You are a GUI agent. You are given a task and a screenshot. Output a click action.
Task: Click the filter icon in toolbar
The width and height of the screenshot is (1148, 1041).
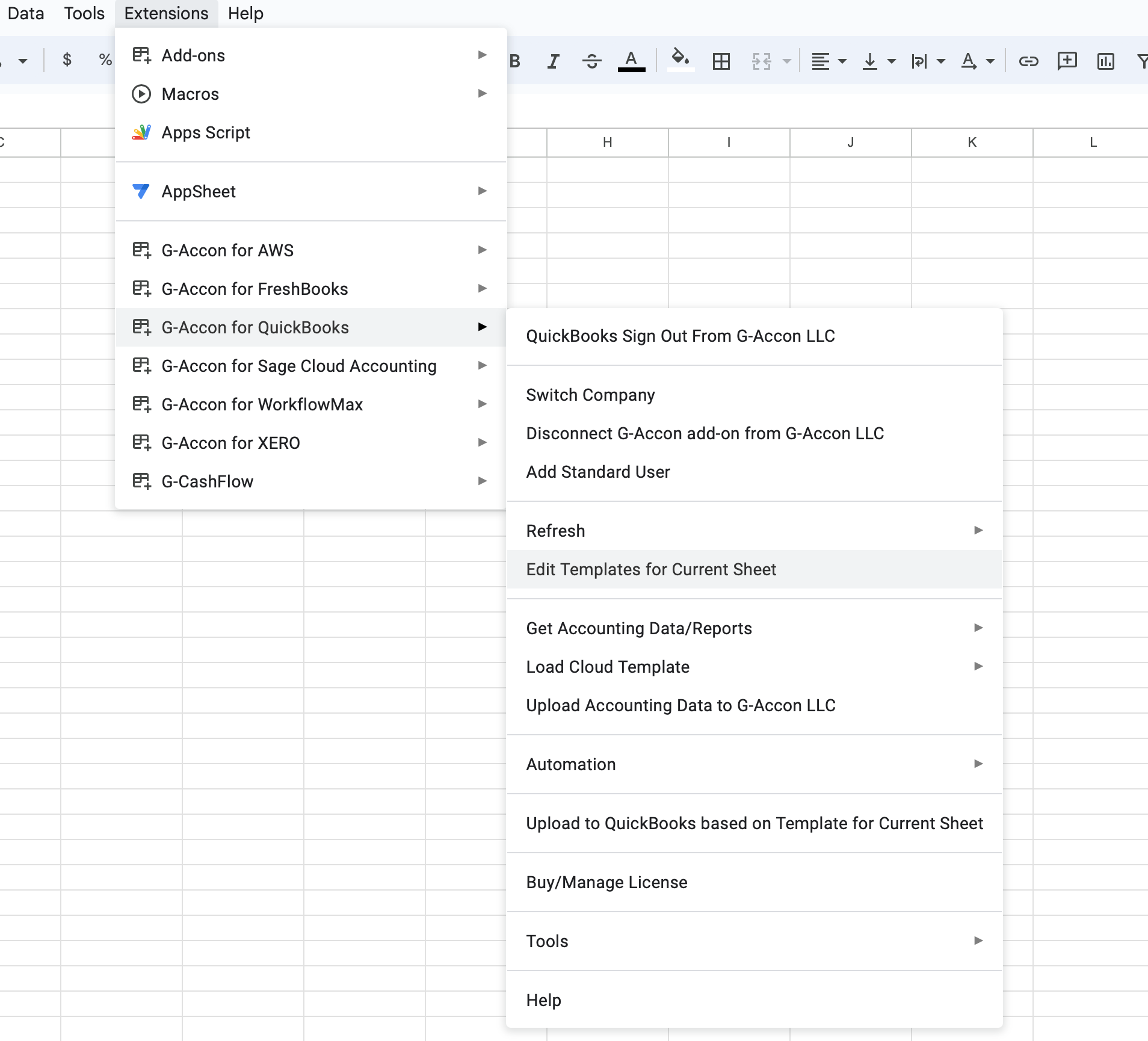(1141, 61)
